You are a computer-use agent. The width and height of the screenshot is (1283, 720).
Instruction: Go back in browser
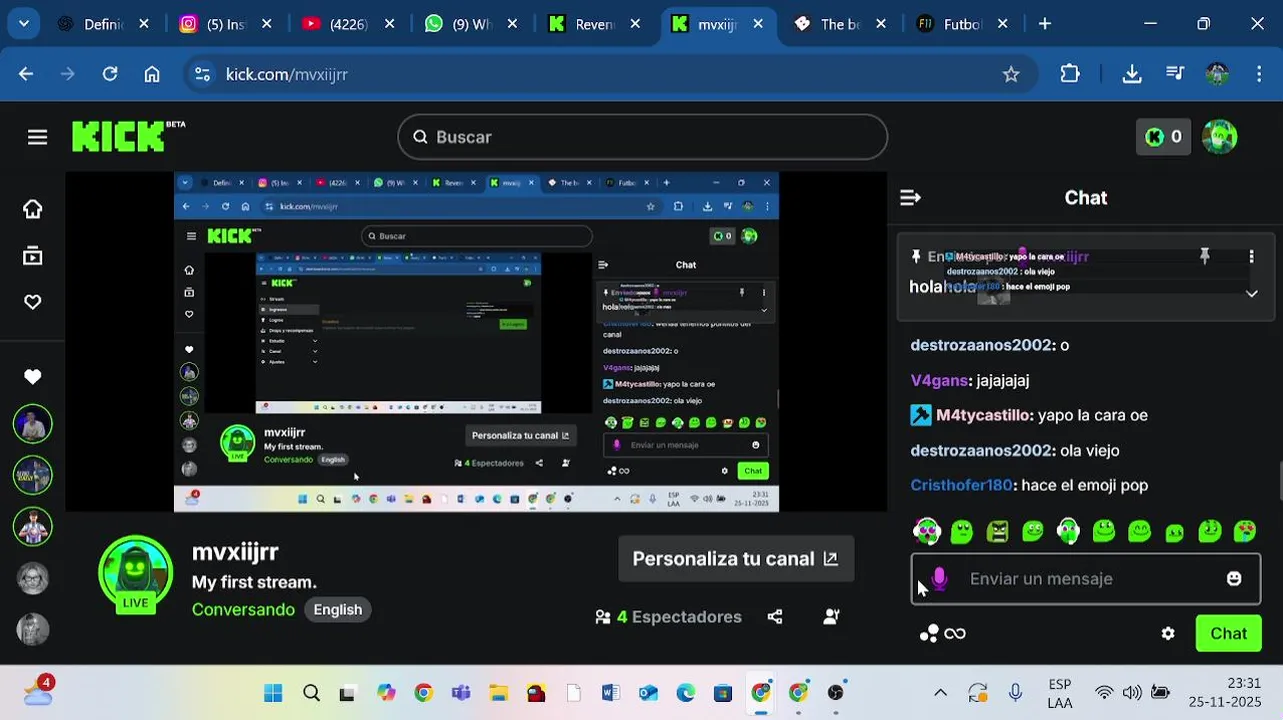pos(26,74)
